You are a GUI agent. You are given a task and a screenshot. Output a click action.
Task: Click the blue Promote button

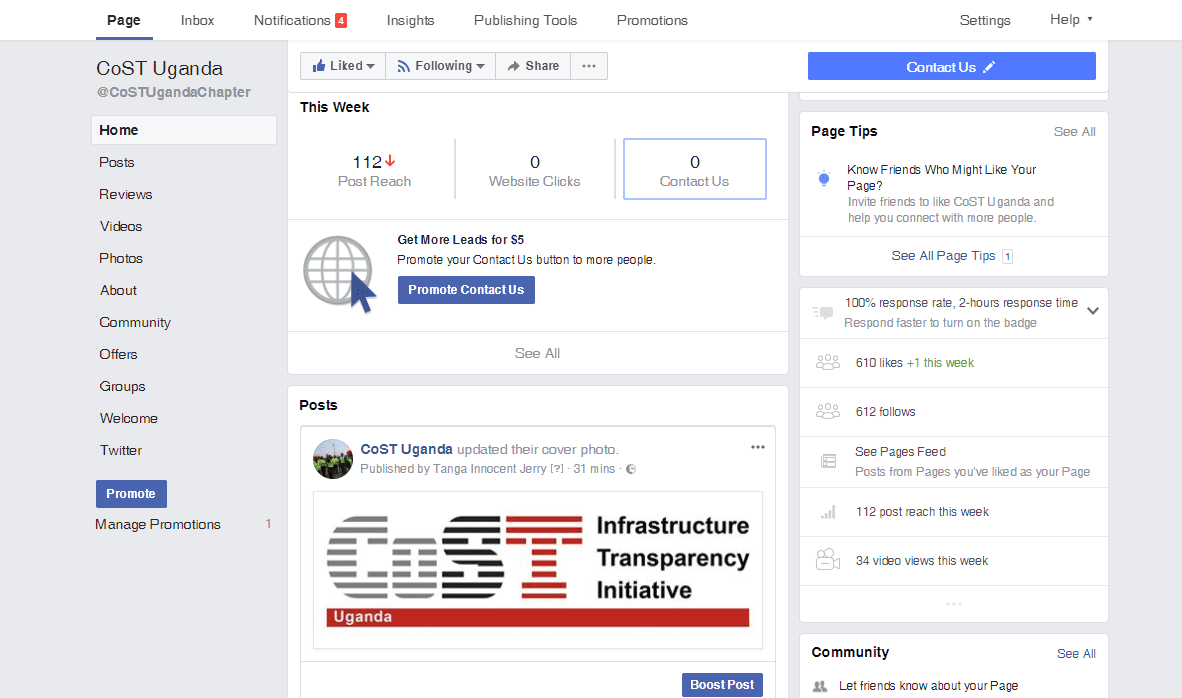131,494
